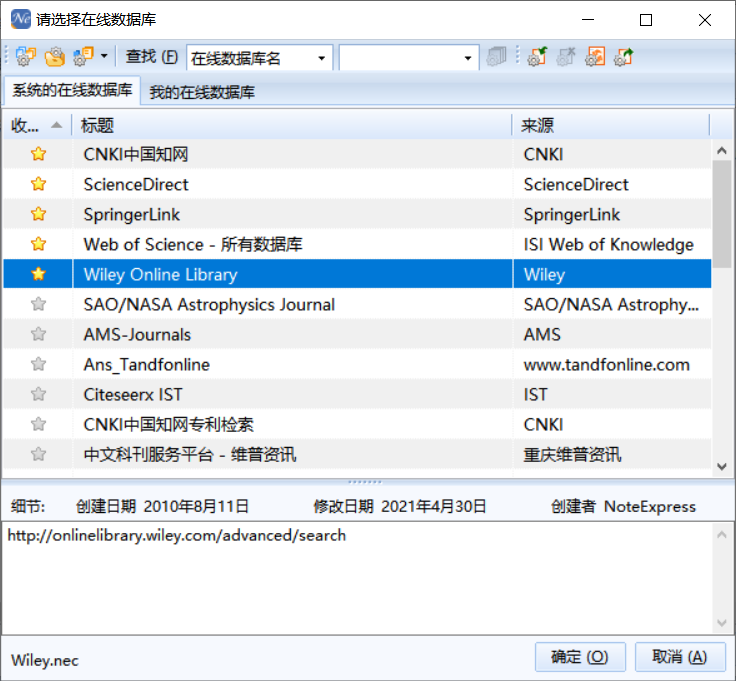736x681 pixels.
Task: Click the grayed stacked pages search icon
Action: [496, 57]
